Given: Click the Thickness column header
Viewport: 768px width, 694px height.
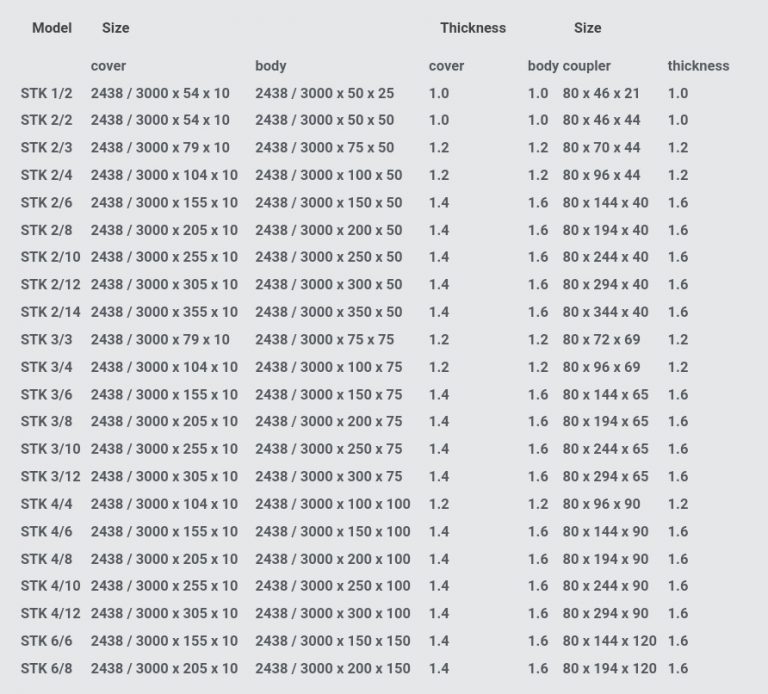Looking at the screenshot, I should [x=473, y=28].
